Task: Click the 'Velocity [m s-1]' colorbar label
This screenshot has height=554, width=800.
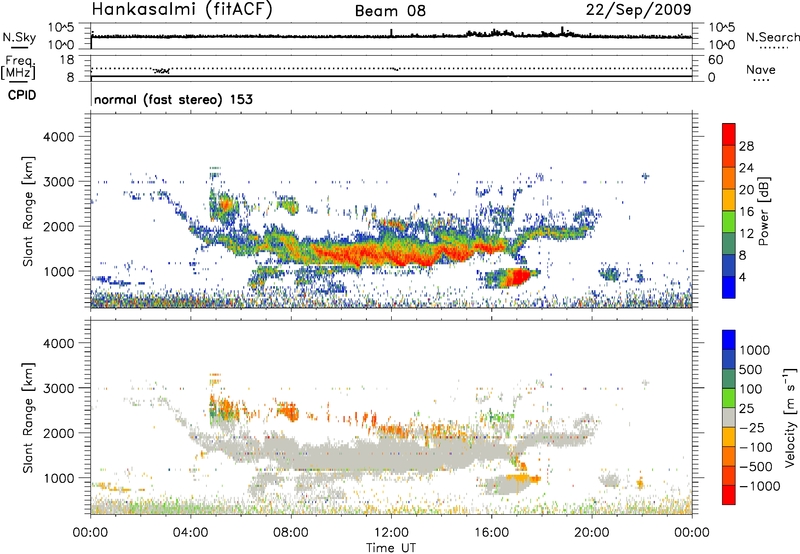Action: click(x=790, y=417)
